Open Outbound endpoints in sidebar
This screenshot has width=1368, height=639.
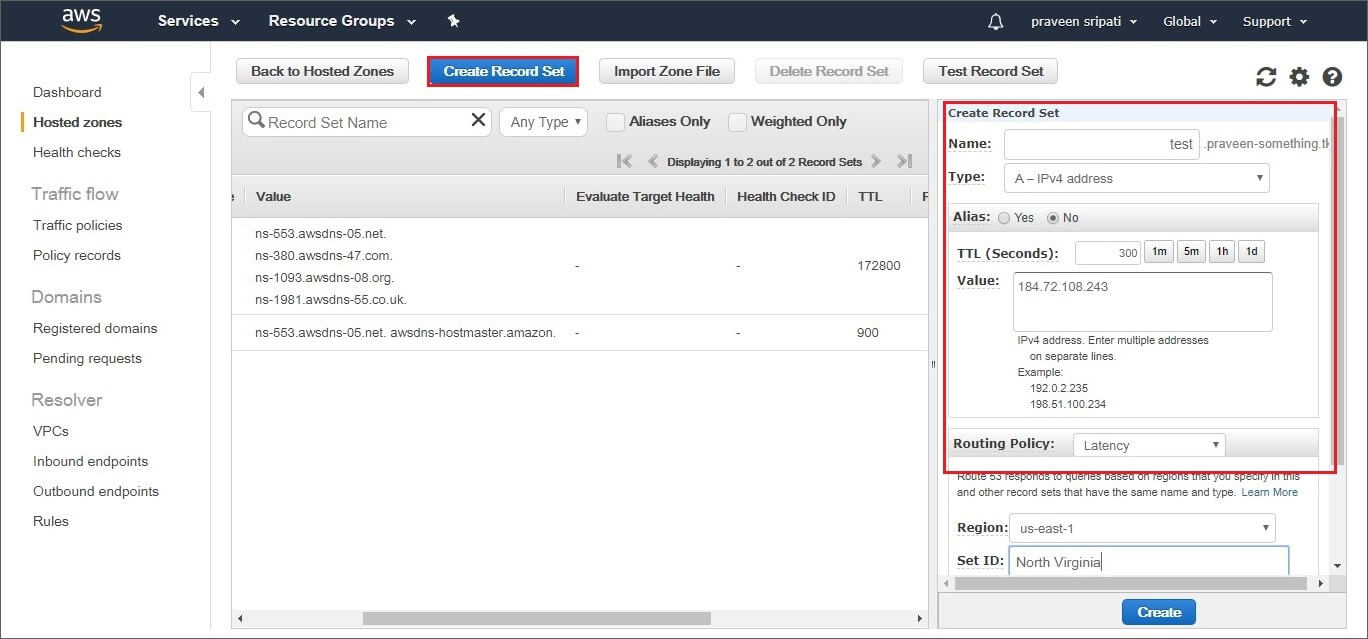96,491
